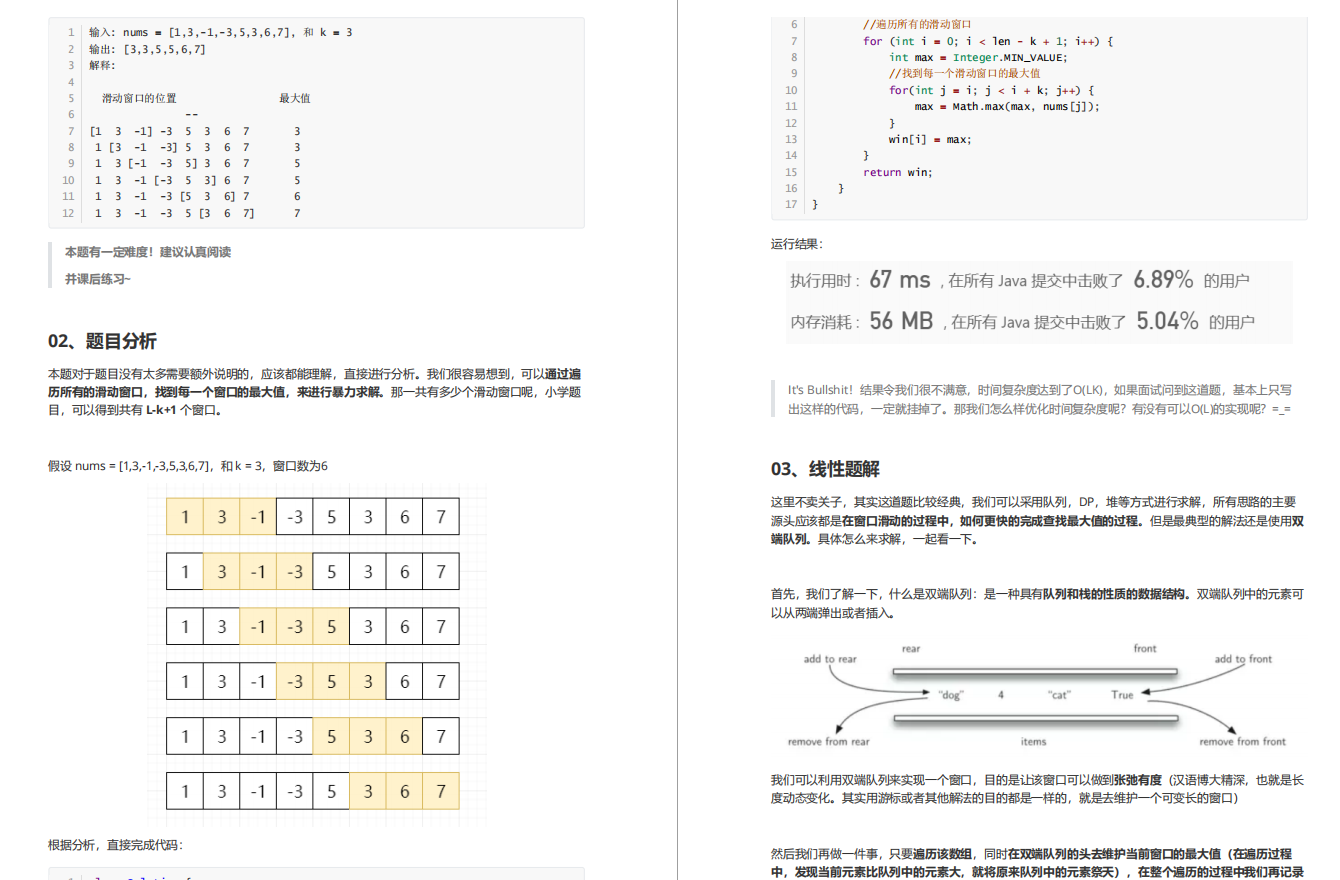Click the note '本题有一定难度！建议认真阅读'
Viewport: 1340px width, 880px height.
(148, 252)
